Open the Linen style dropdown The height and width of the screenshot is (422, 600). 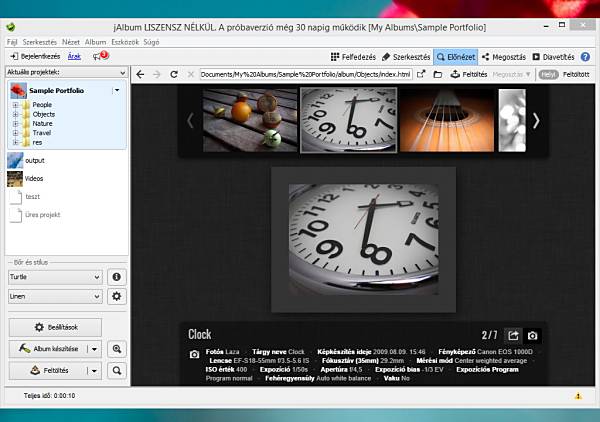coord(55,296)
